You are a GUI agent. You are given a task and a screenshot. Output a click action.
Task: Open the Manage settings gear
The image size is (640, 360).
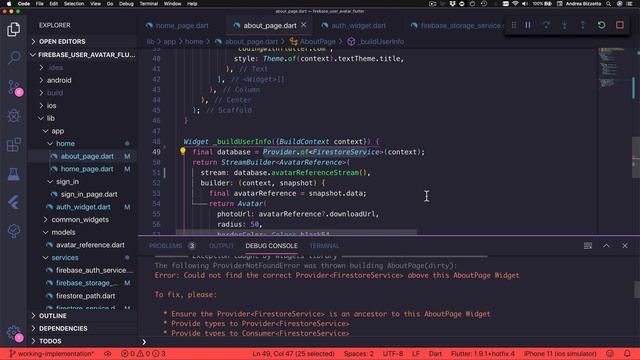14,333
